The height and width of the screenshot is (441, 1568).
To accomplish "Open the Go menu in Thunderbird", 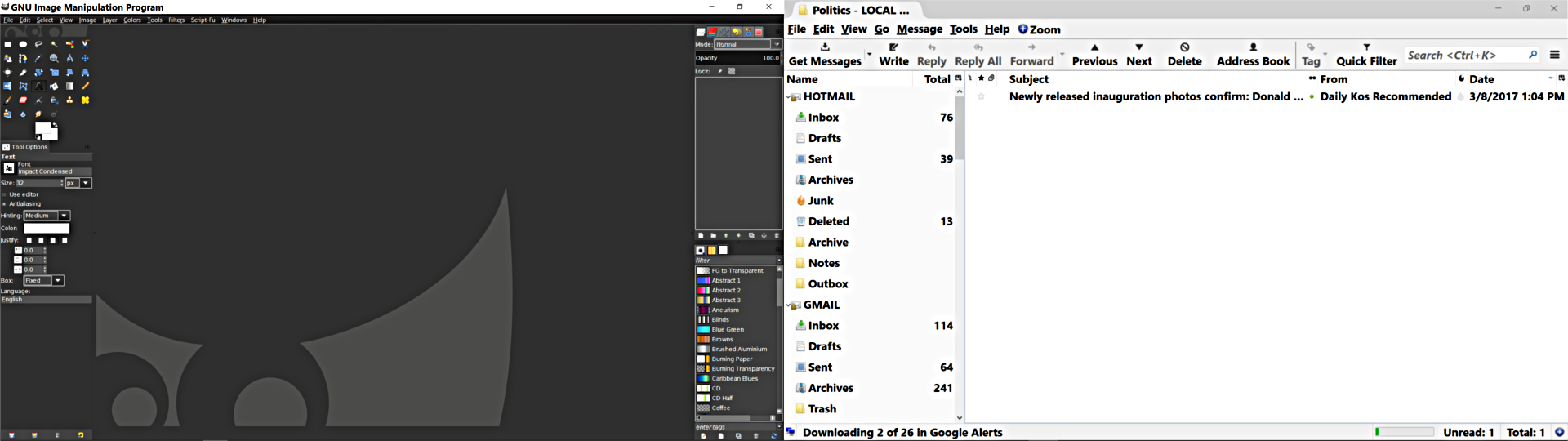I will (x=881, y=29).
